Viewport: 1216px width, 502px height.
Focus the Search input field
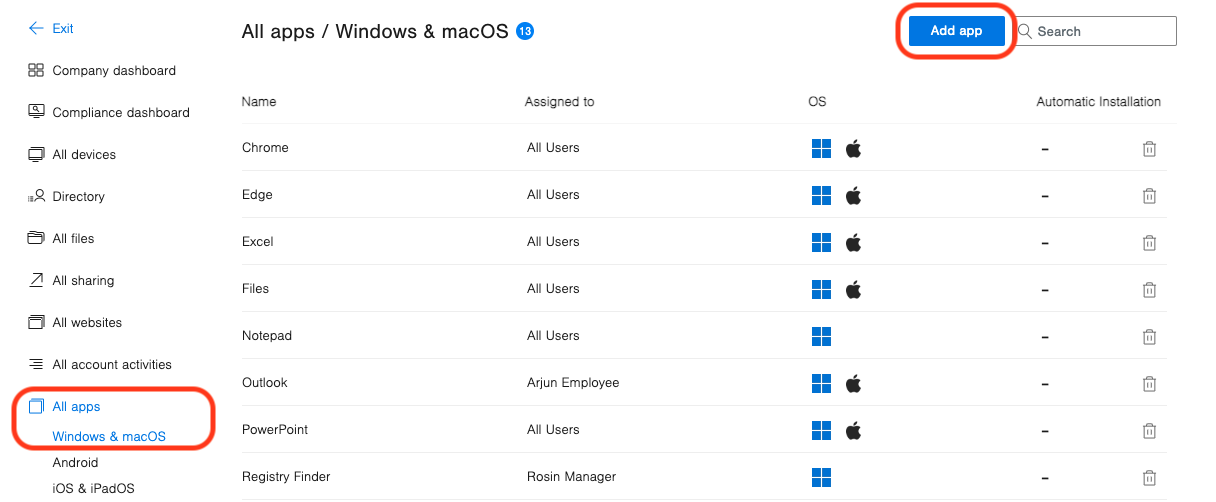(1095, 31)
